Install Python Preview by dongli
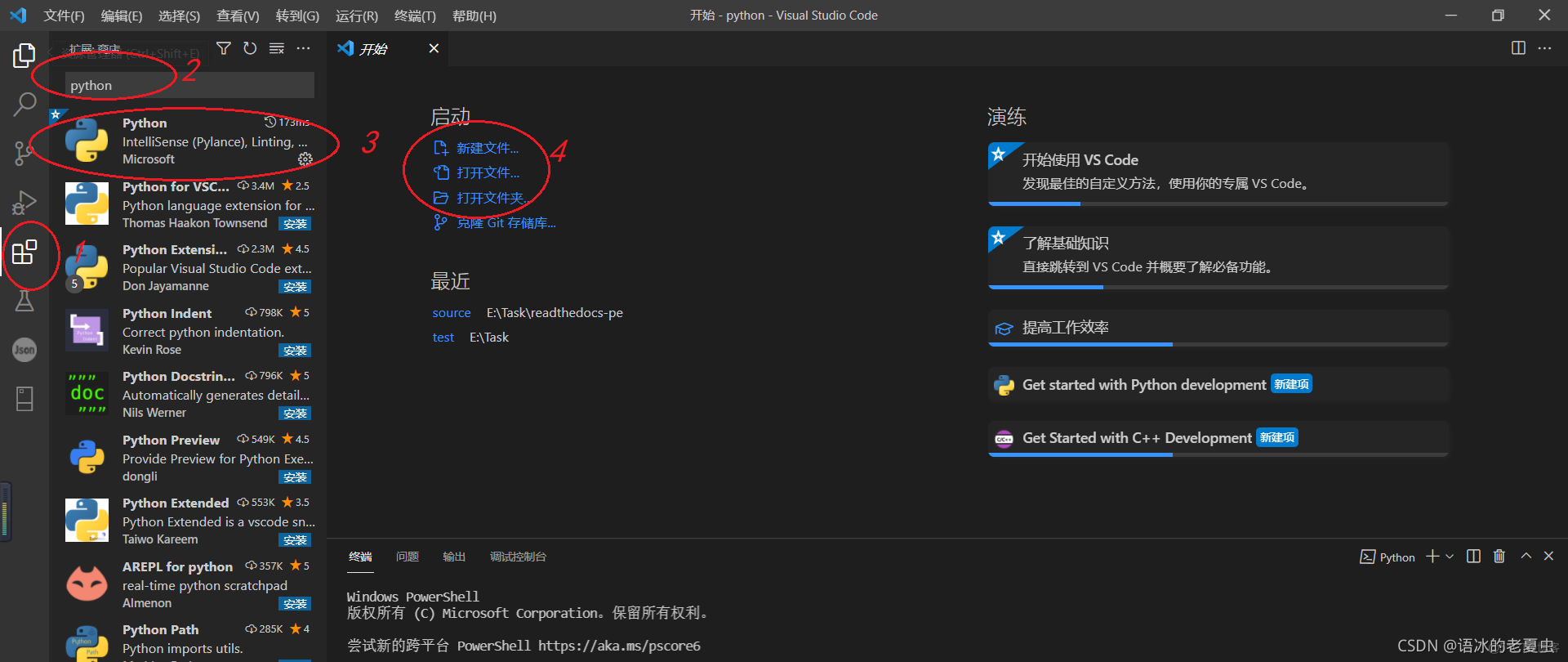The image size is (1568, 662). click(295, 477)
